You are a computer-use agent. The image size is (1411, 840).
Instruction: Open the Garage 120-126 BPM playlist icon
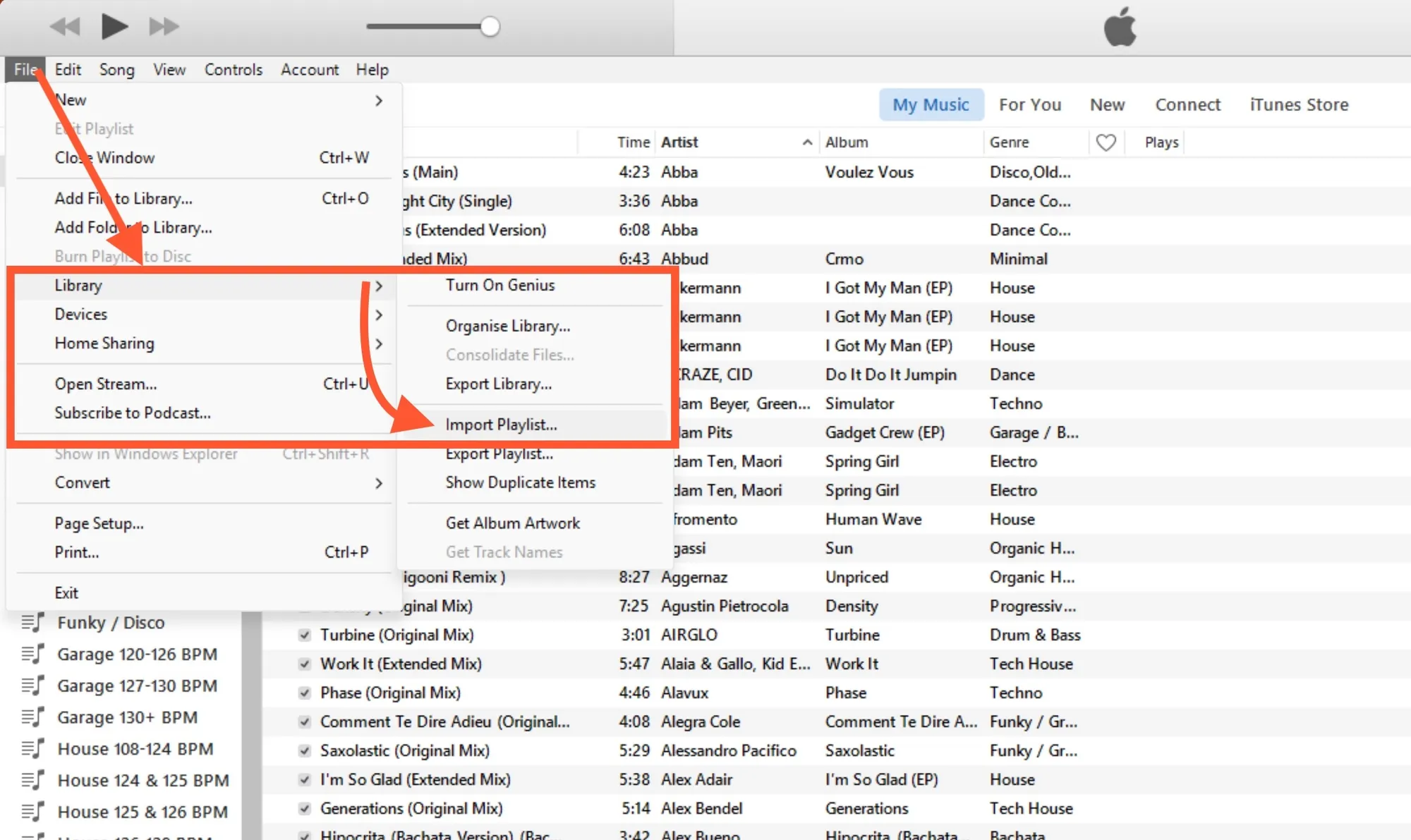coord(32,655)
